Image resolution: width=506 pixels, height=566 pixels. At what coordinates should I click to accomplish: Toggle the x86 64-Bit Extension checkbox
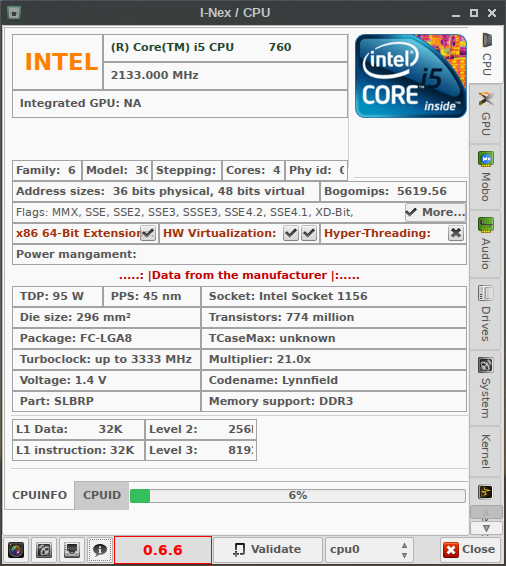pyautogui.click(x=148, y=233)
